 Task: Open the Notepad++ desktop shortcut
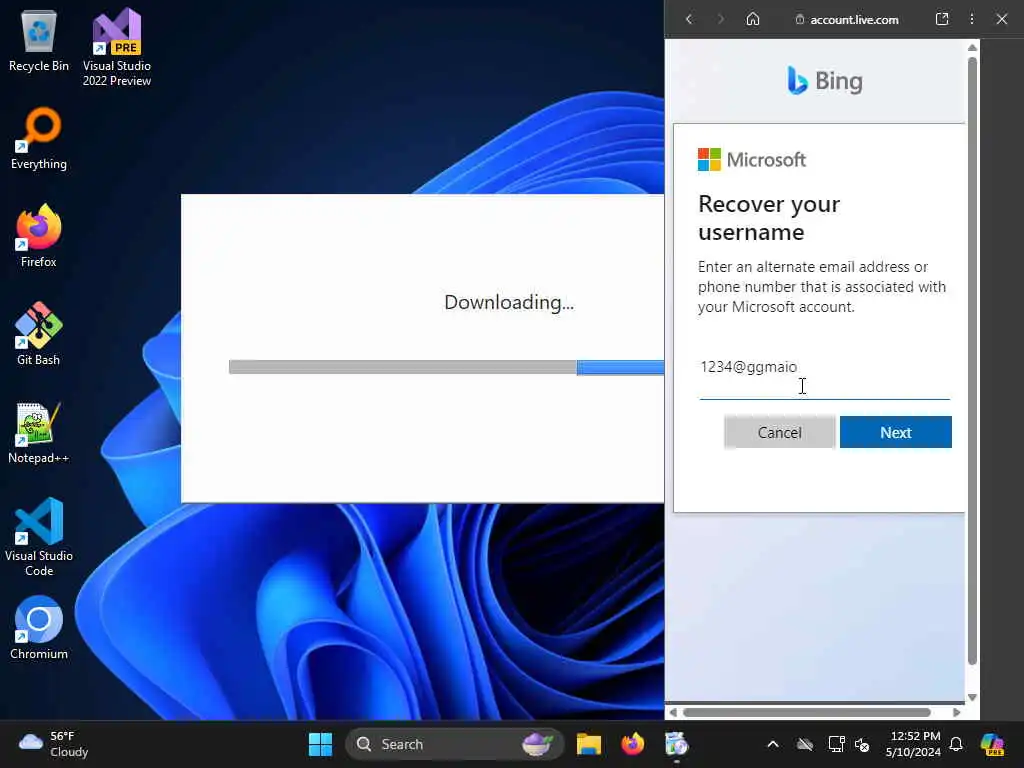pyautogui.click(x=39, y=432)
